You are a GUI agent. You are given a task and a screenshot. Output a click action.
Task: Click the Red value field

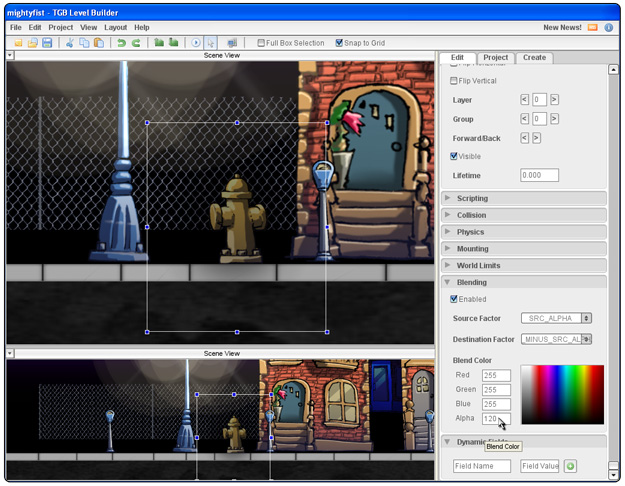[496, 375]
